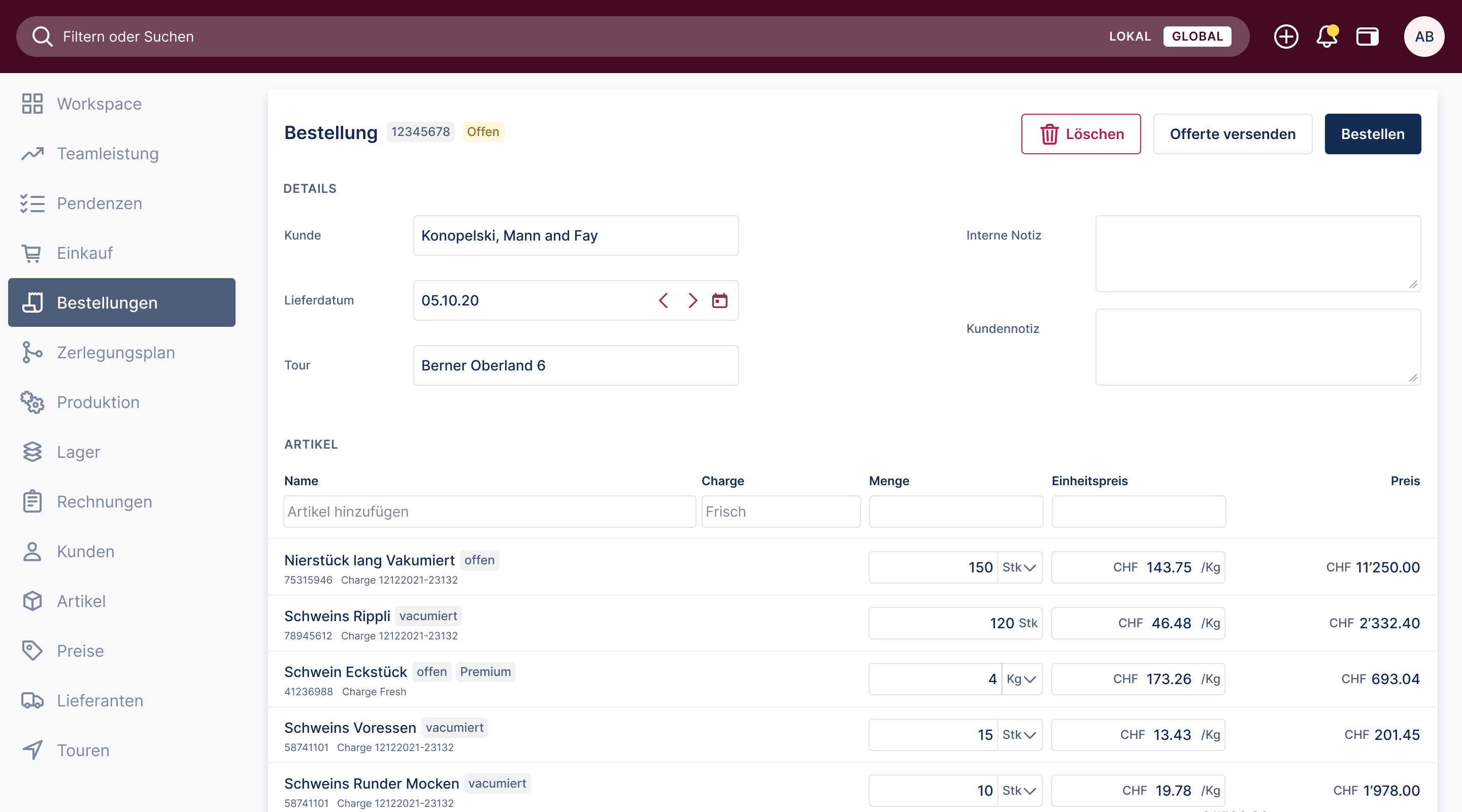1462x812 pixels.
Task: Click the Kunden person icon
Action: point(32,551)
